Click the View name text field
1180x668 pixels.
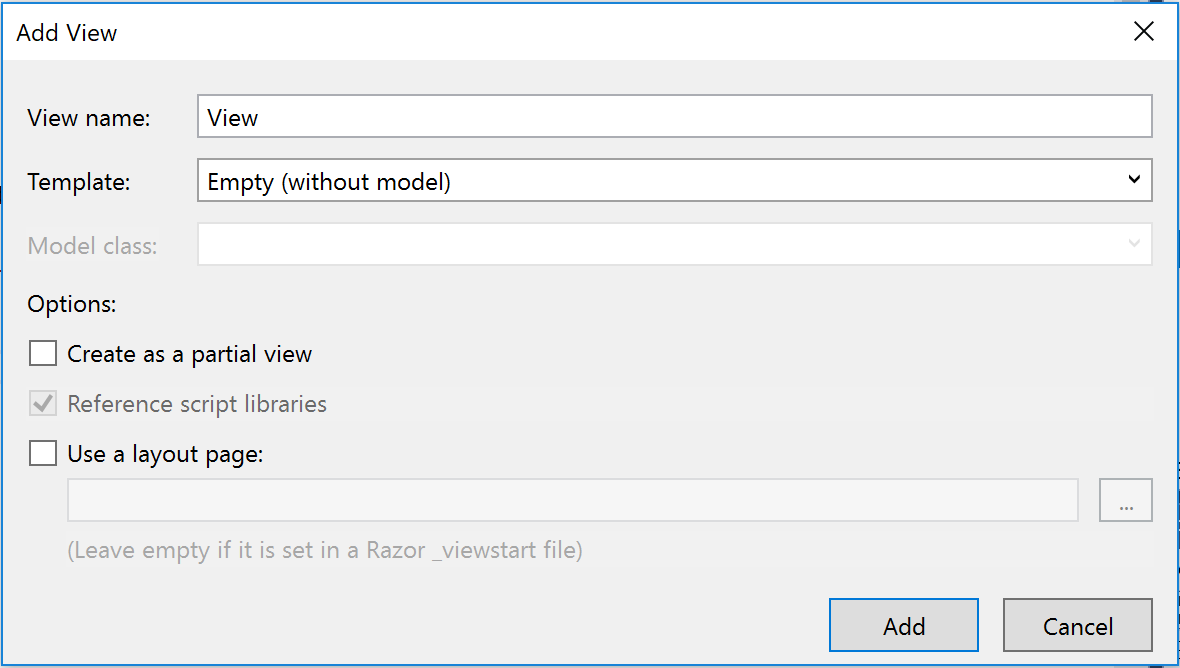(675, 117)
